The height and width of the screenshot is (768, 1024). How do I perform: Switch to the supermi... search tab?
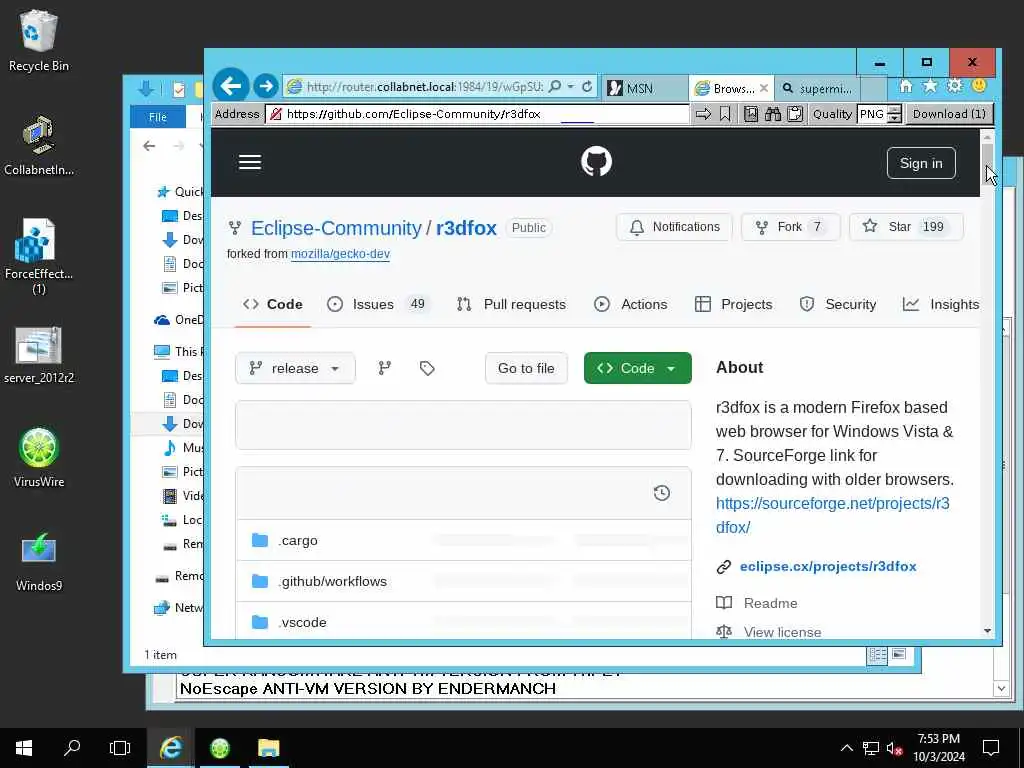(818, 88)
